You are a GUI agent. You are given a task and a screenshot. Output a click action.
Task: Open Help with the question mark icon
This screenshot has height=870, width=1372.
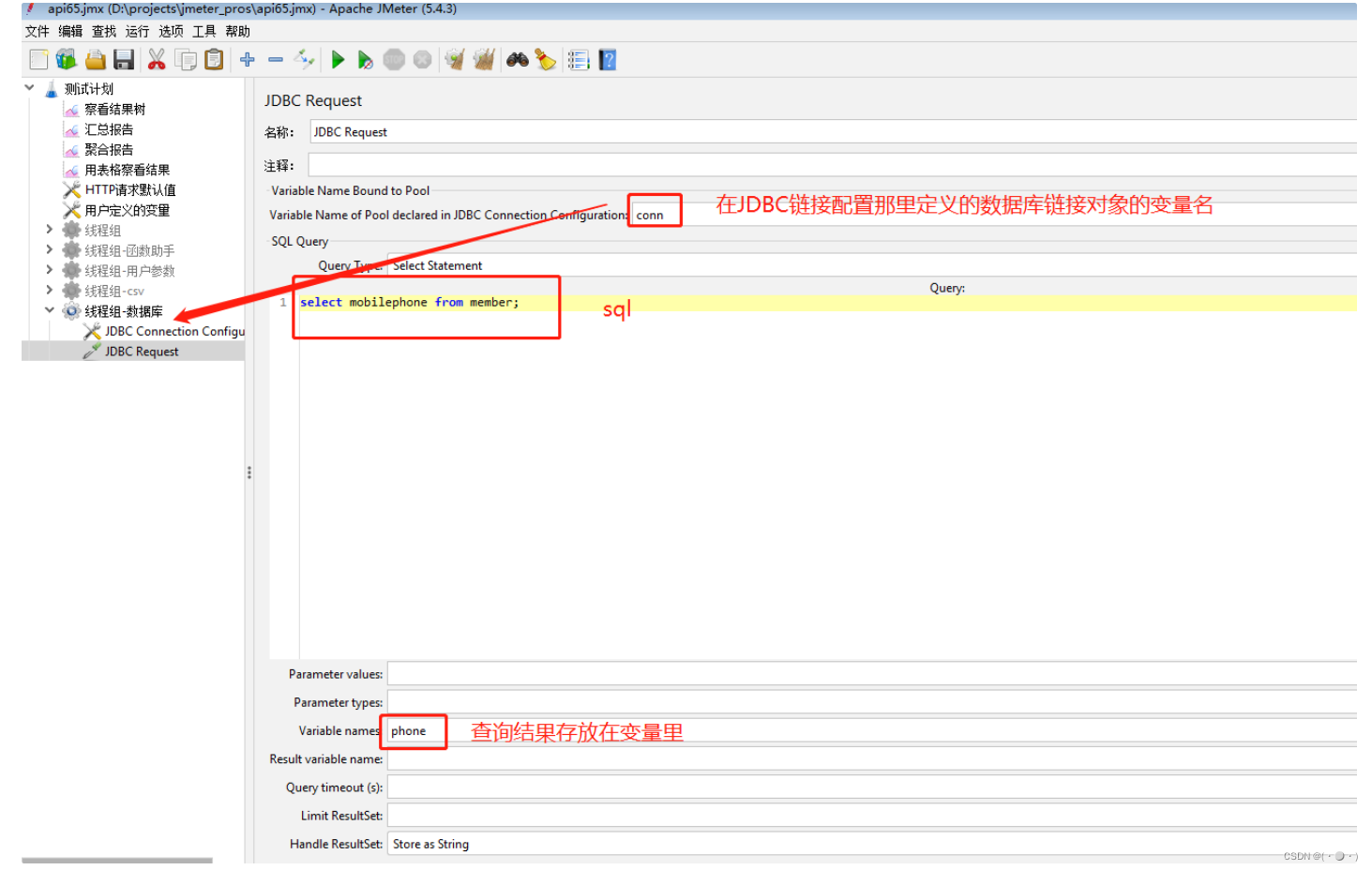click(x=608, y=60)
